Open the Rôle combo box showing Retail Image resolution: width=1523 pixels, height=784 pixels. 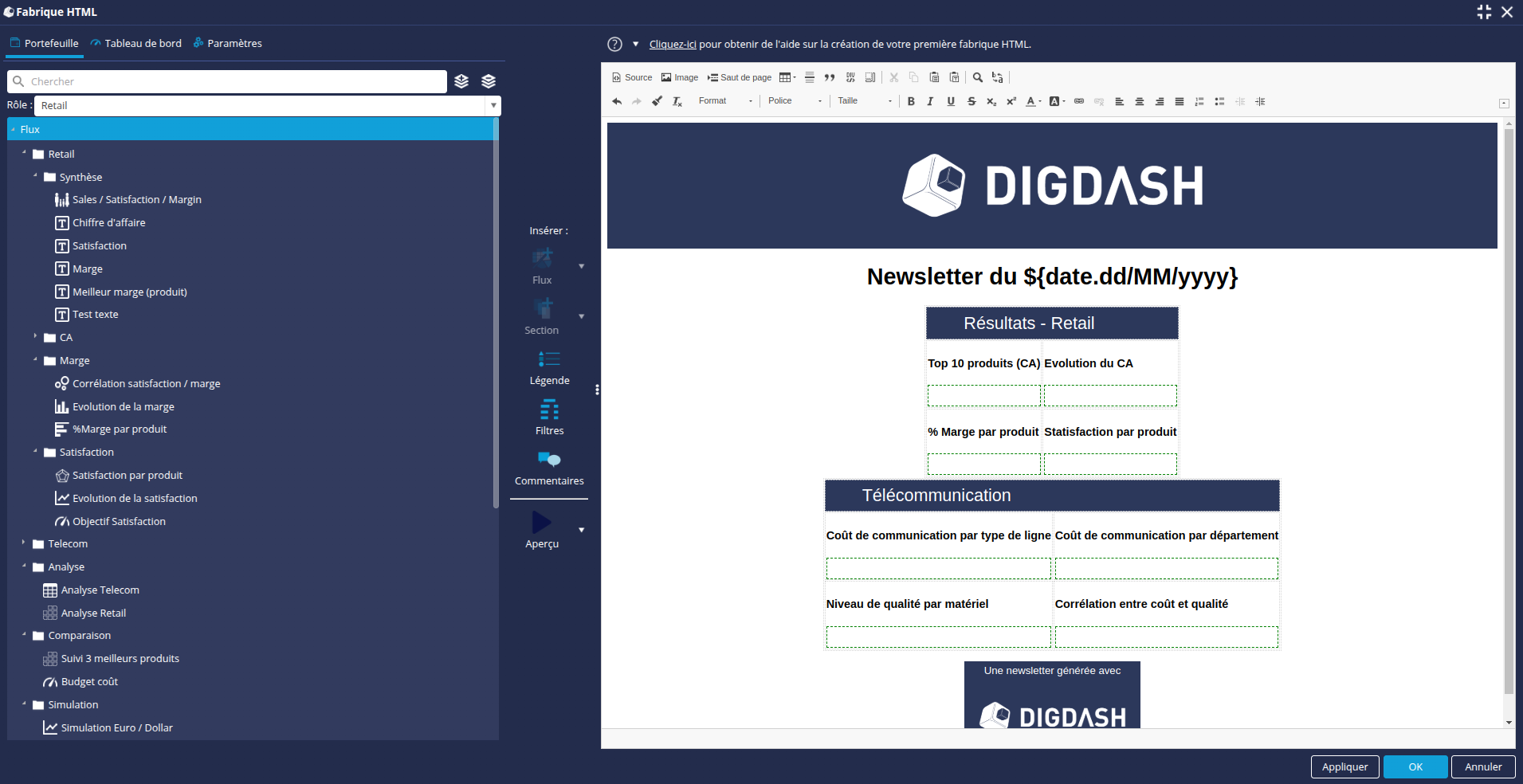pyautogui.click(x=267, y=105)
